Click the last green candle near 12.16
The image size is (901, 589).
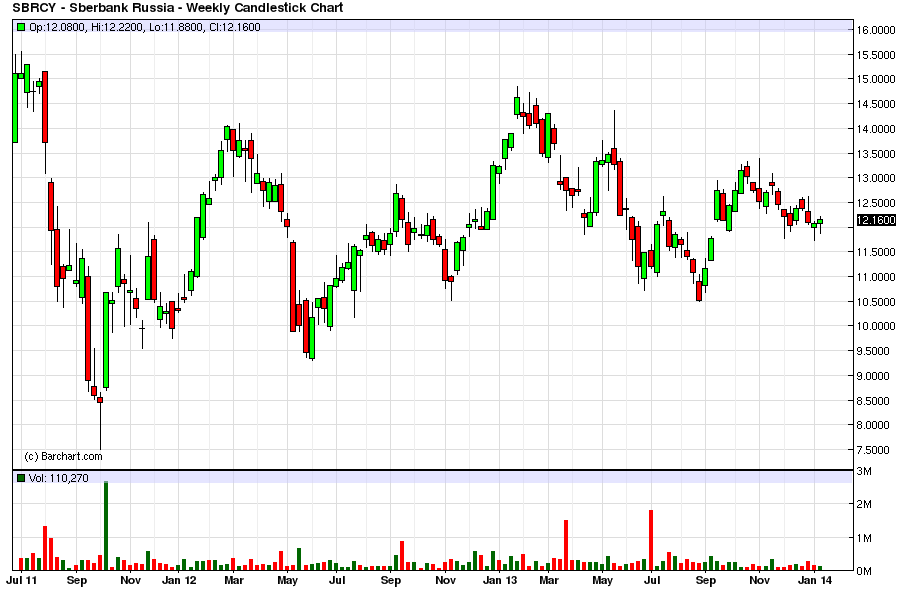[820, 221]
